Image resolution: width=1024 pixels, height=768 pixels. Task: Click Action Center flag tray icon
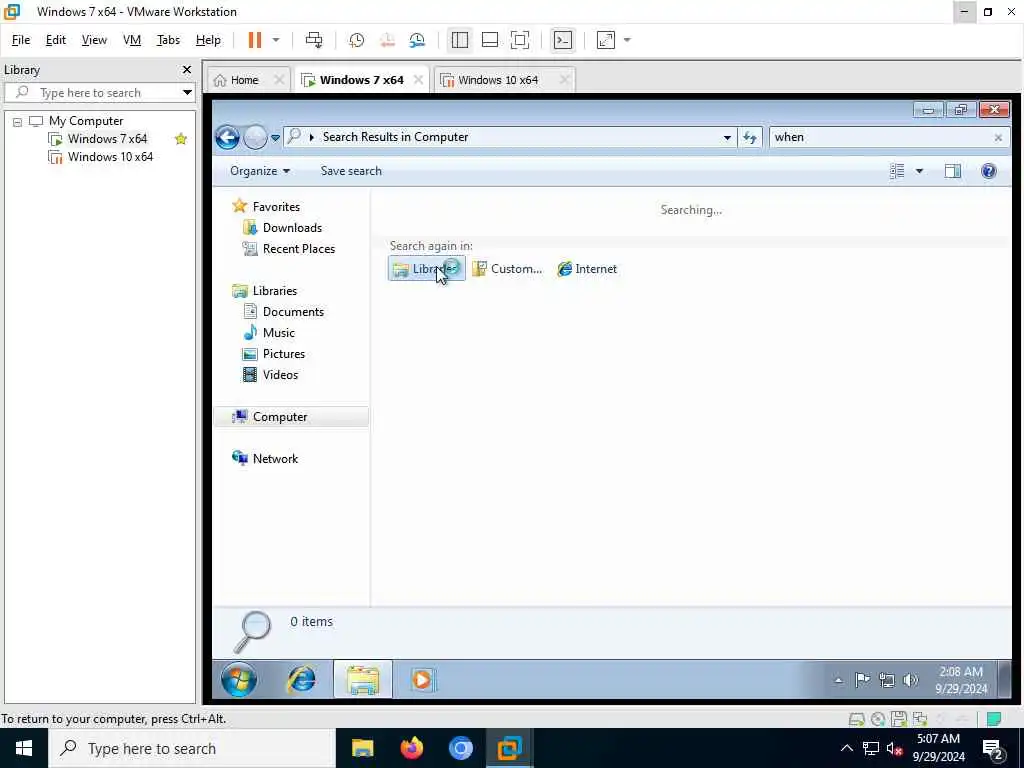point(862,680)
